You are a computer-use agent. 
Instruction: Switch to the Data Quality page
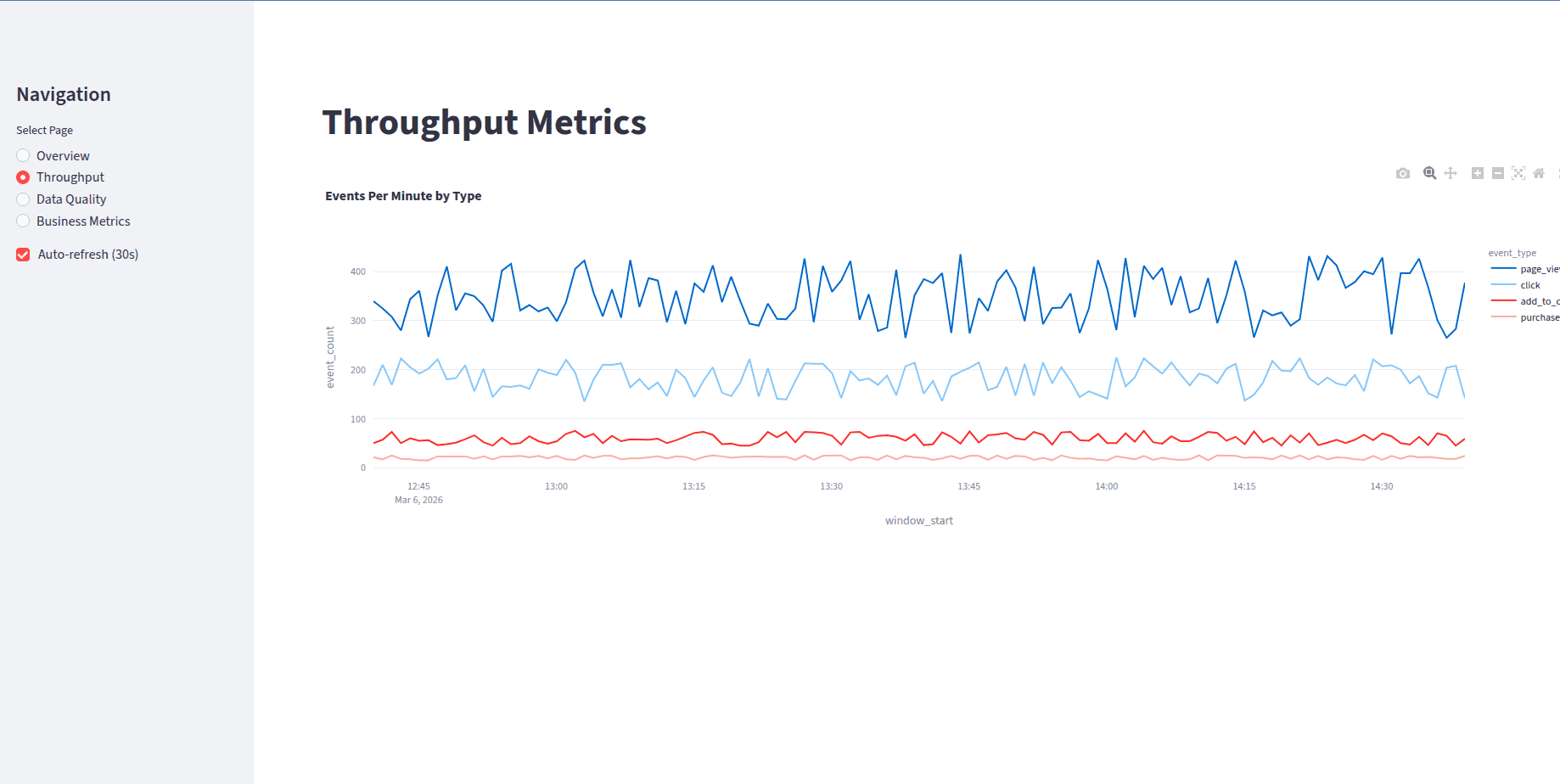[x=22, y=199]
